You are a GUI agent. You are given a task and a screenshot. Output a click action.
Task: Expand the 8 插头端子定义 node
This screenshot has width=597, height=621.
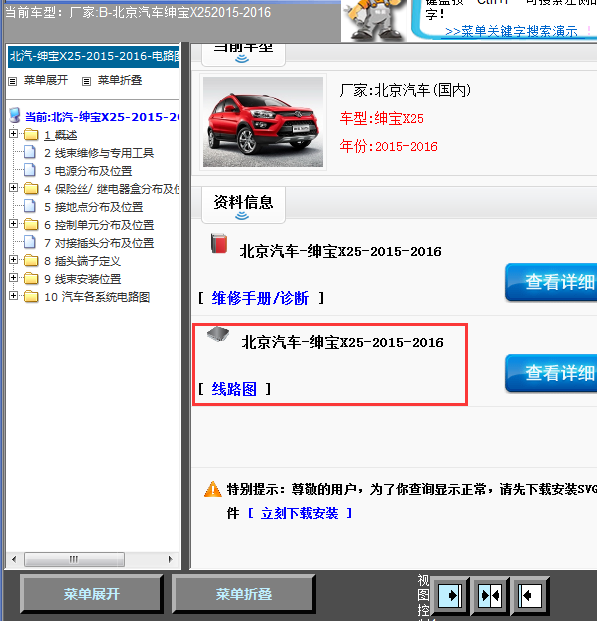point(13,260)
